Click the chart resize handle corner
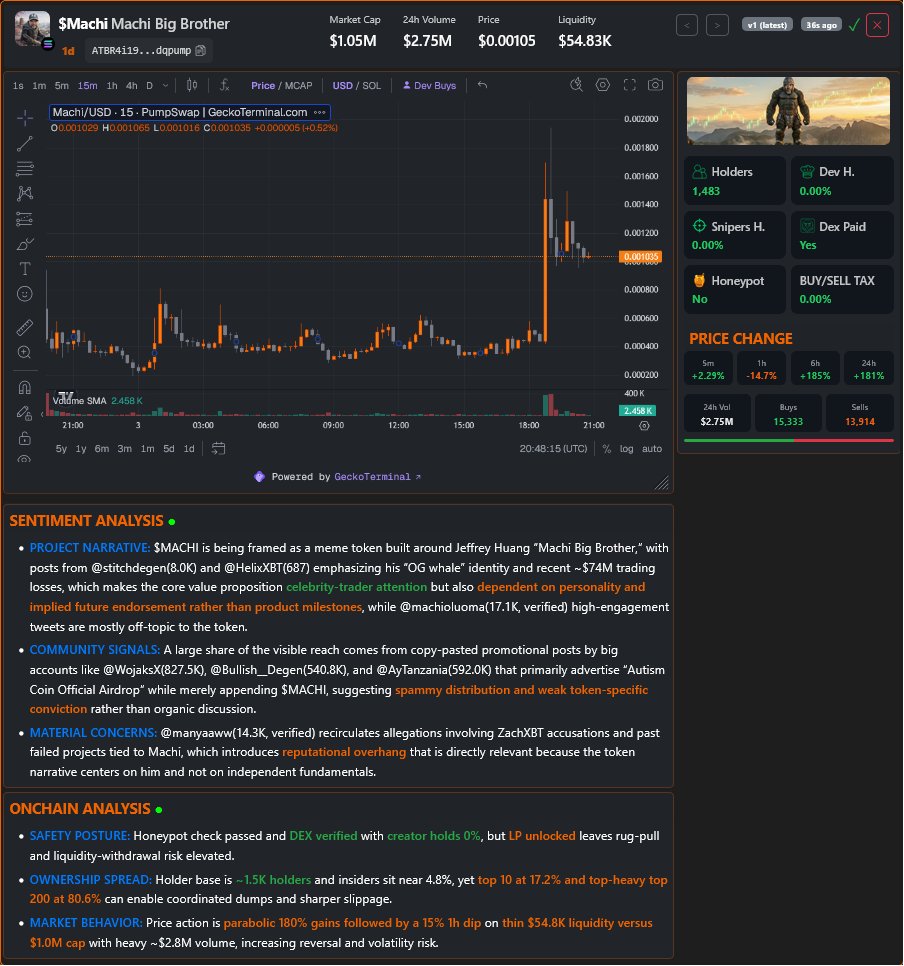 click(662, 483)
